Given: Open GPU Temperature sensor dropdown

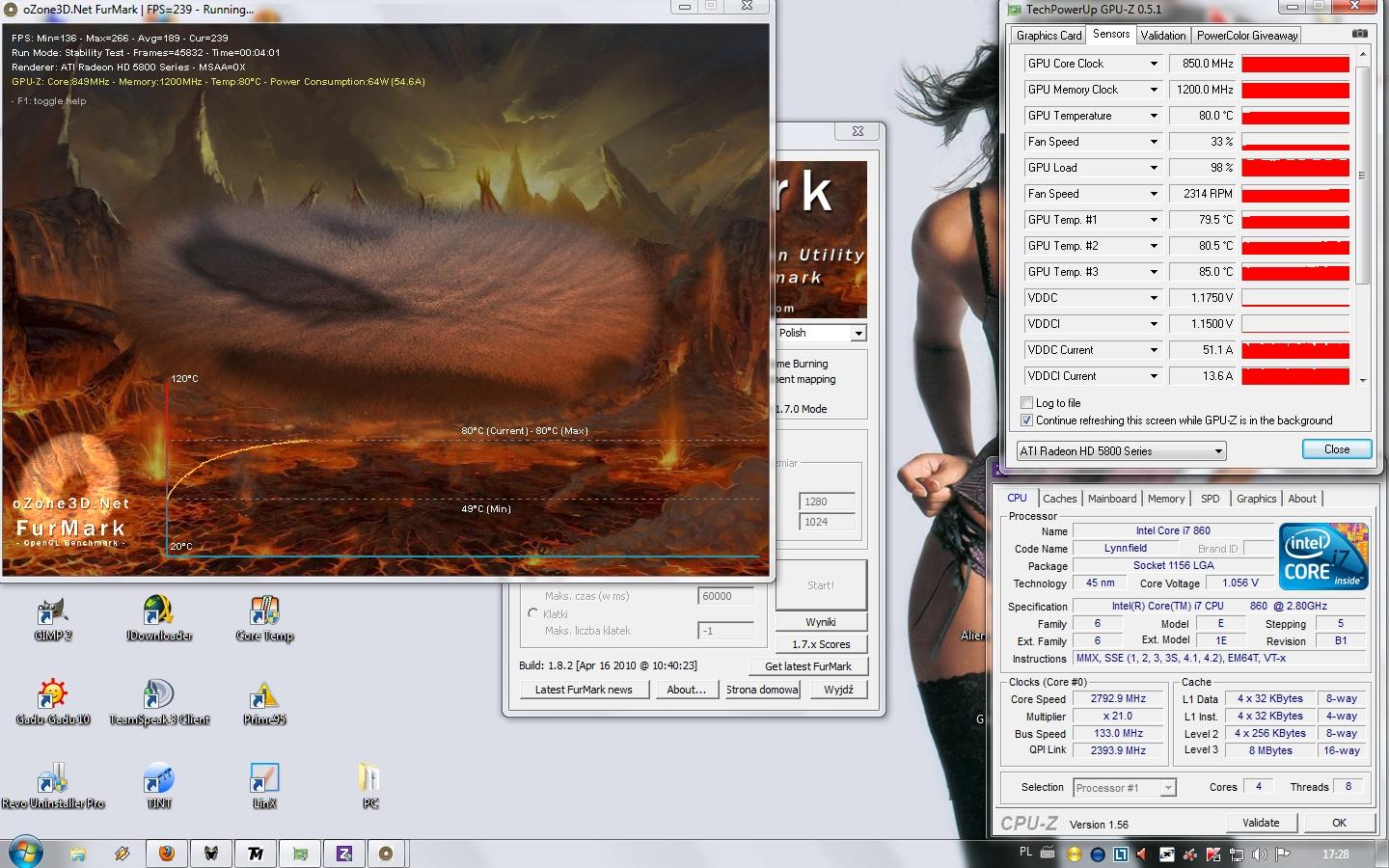Looking at the screenshot, I should (1154, 116).
